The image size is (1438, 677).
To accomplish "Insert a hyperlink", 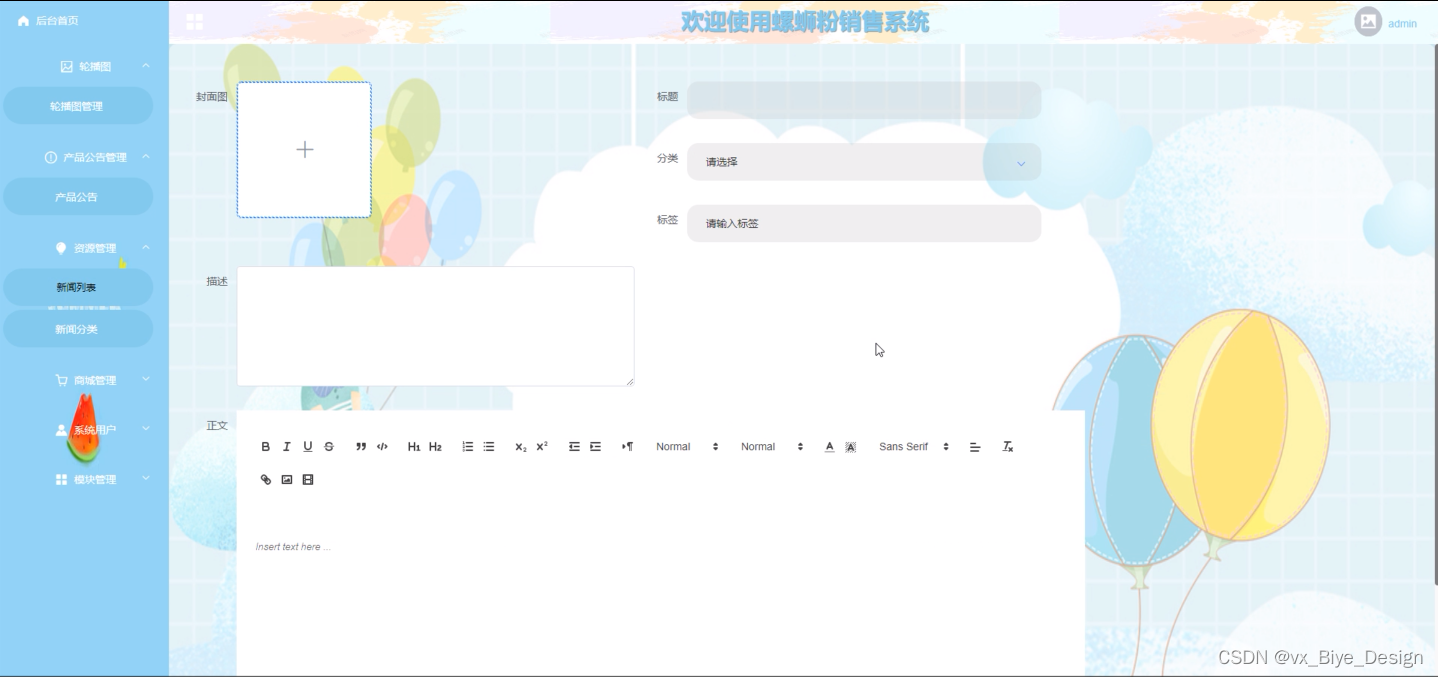I will point(265,480).
